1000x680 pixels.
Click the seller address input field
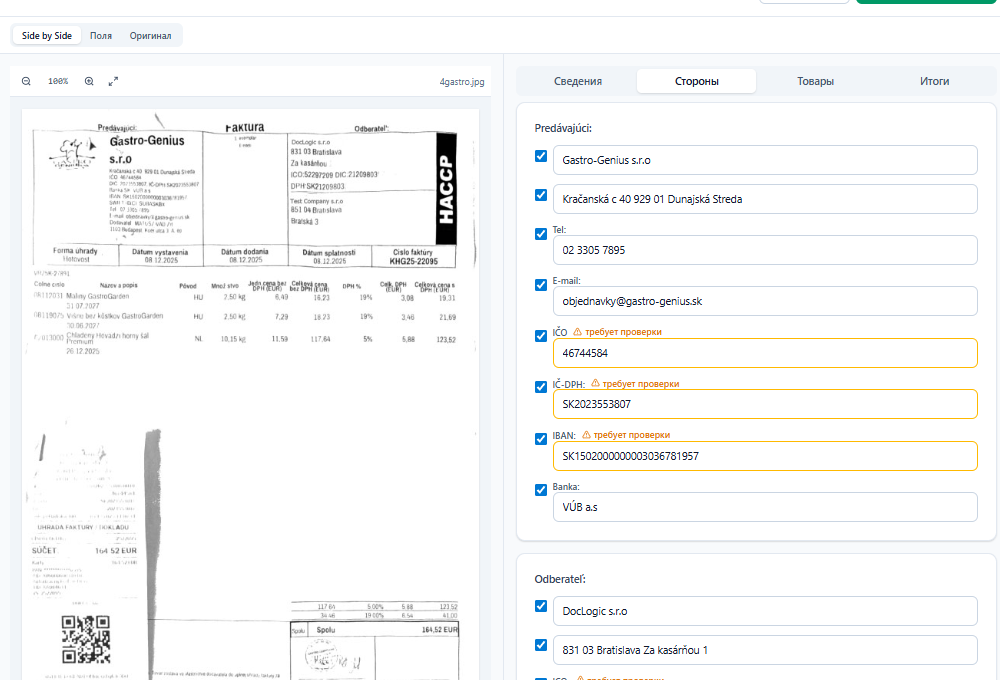[x=764, y=199]
